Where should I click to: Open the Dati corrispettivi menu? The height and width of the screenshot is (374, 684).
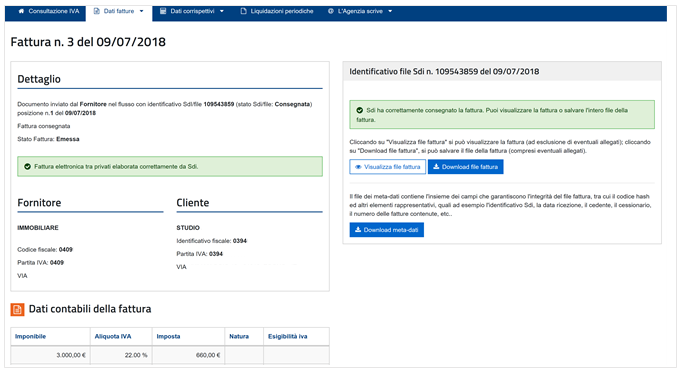click(x=192, y=11)
